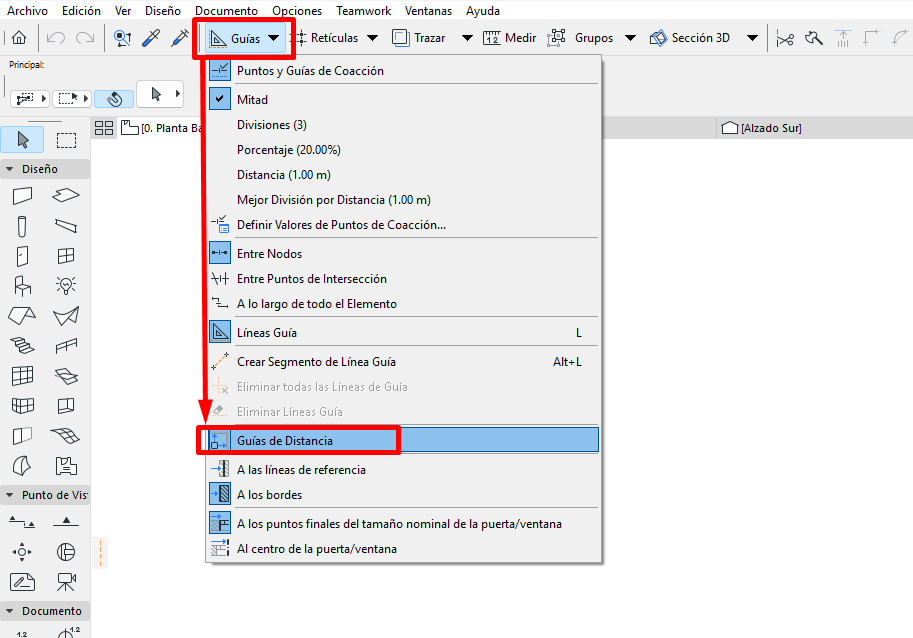
Task: Choose the Lamp tool in Diseño
Action: 66,285
